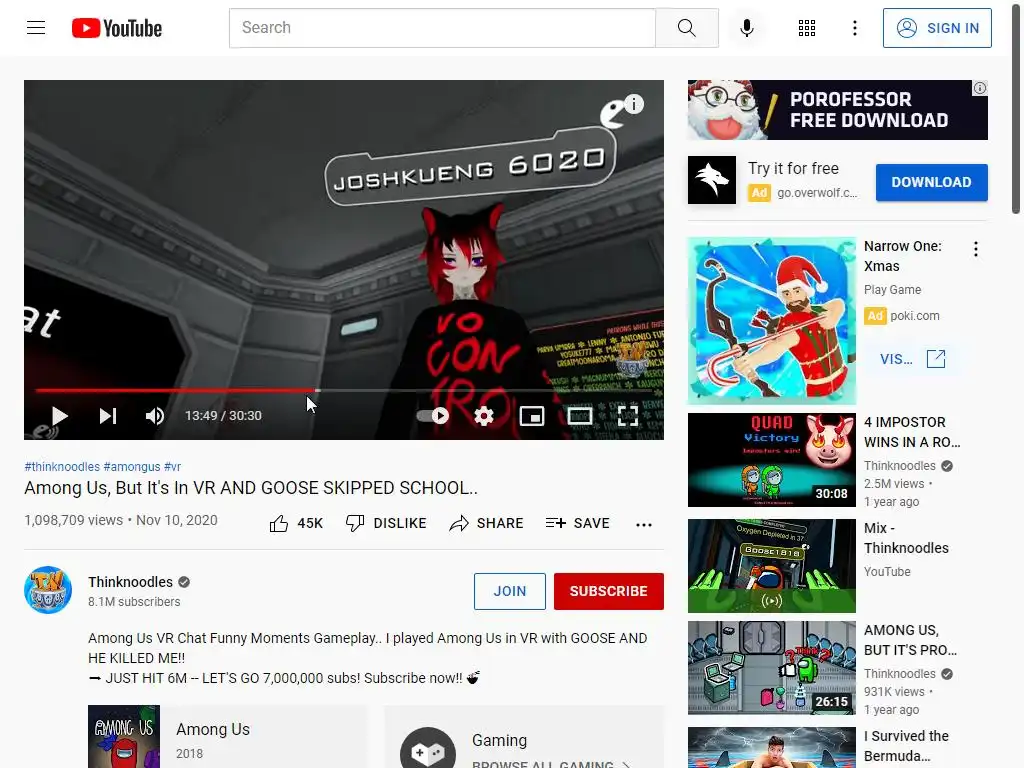Image resolution: width=1024 pixels, height=768 pixels.
Task: Open the hamburger guide menu
Action: click(x=36, y=27)
